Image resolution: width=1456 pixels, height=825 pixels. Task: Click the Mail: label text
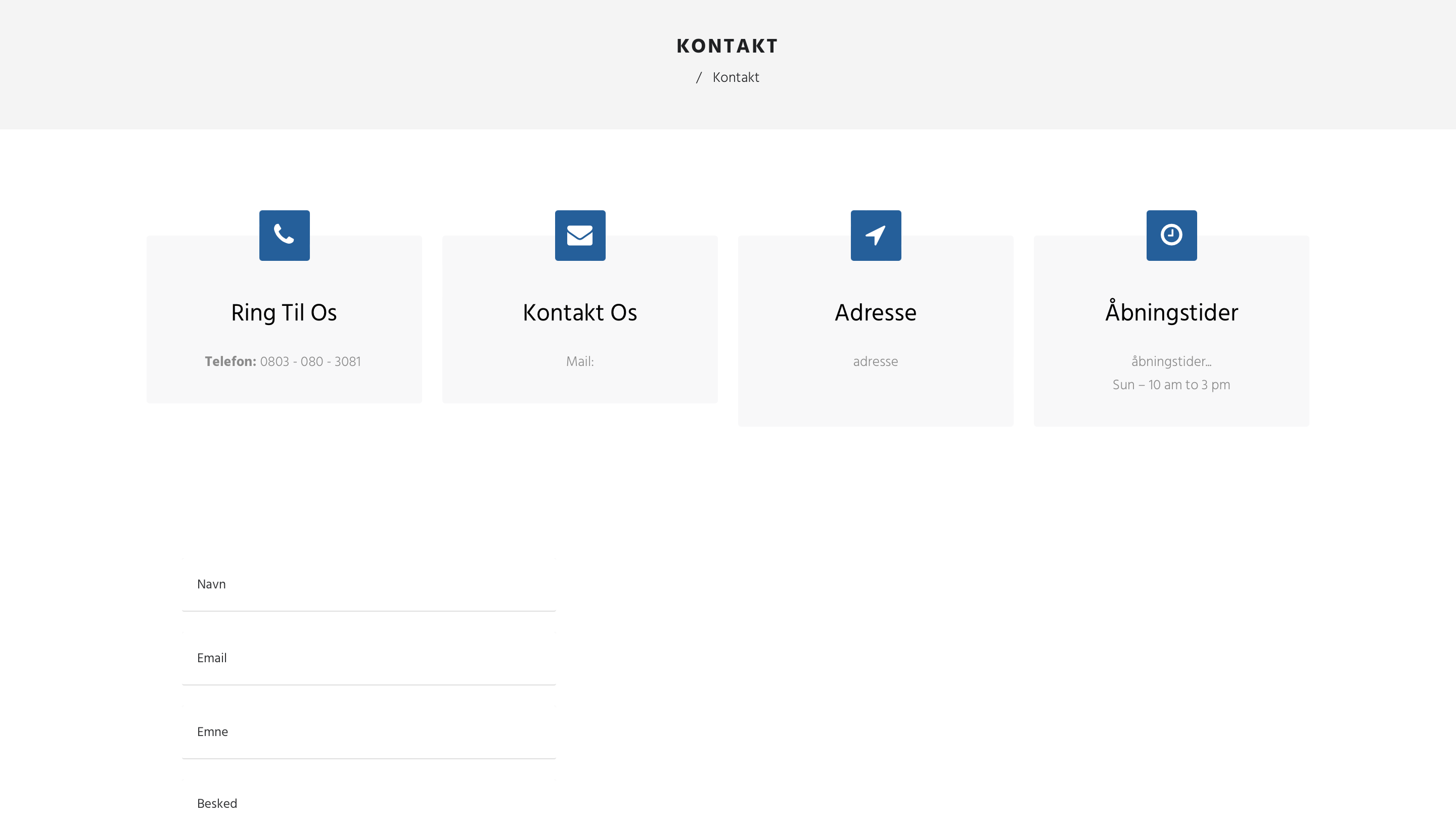click(x=579, y=361)
